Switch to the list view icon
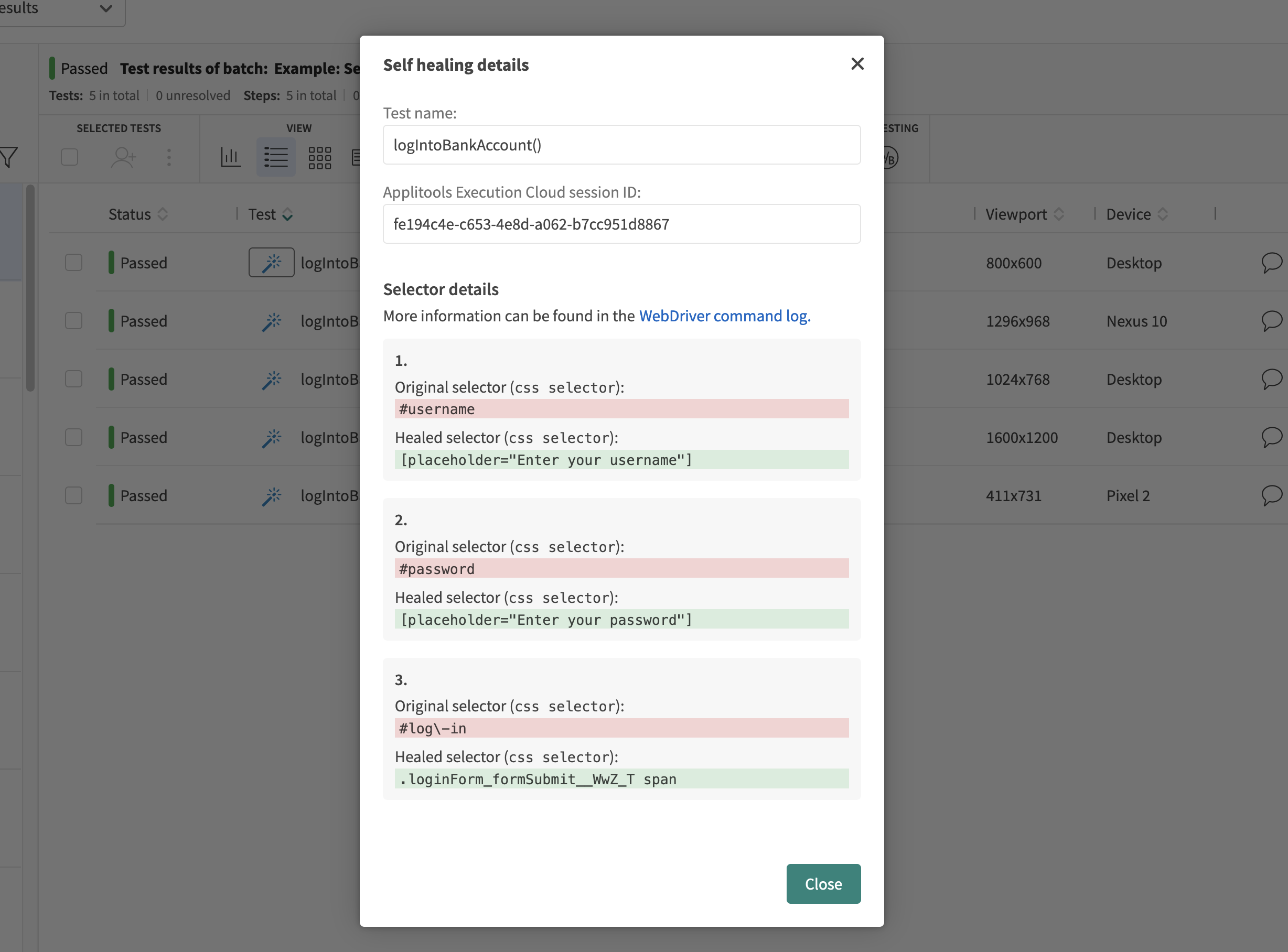The image size is (1288, 952). click(276, 157)
